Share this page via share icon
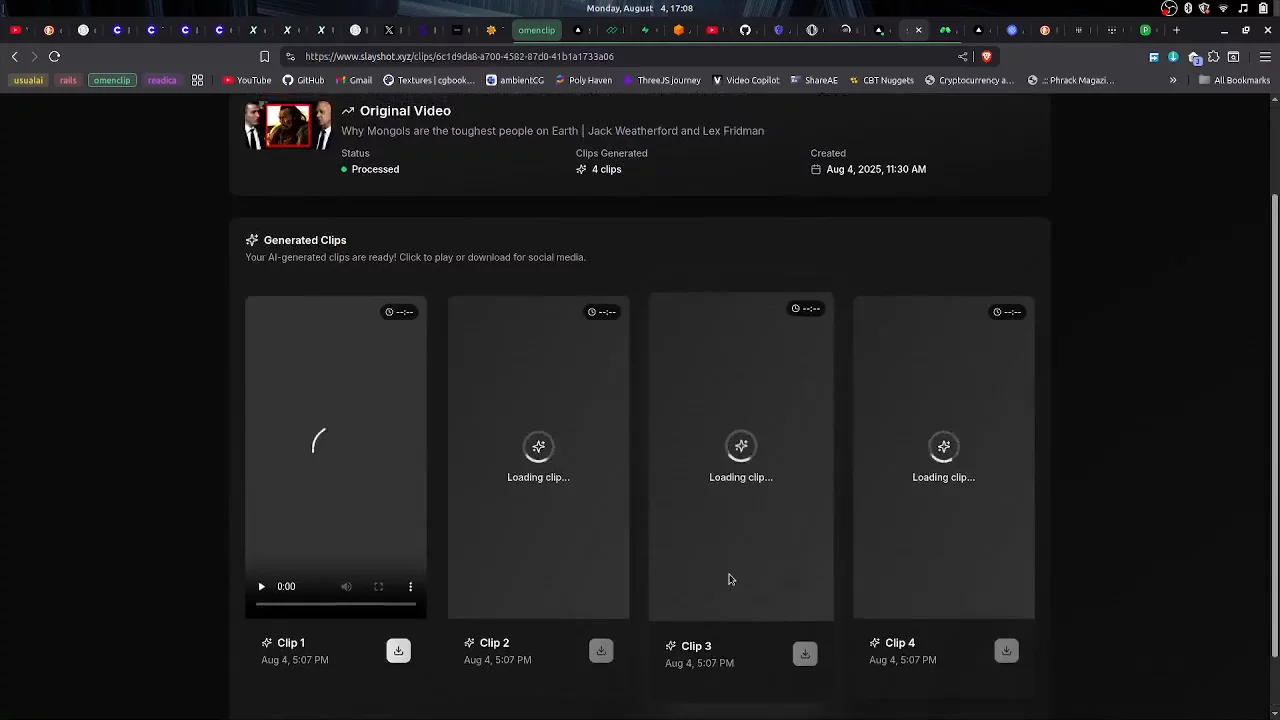This screenshot has width=1280, height=720. tap(963, 57)
